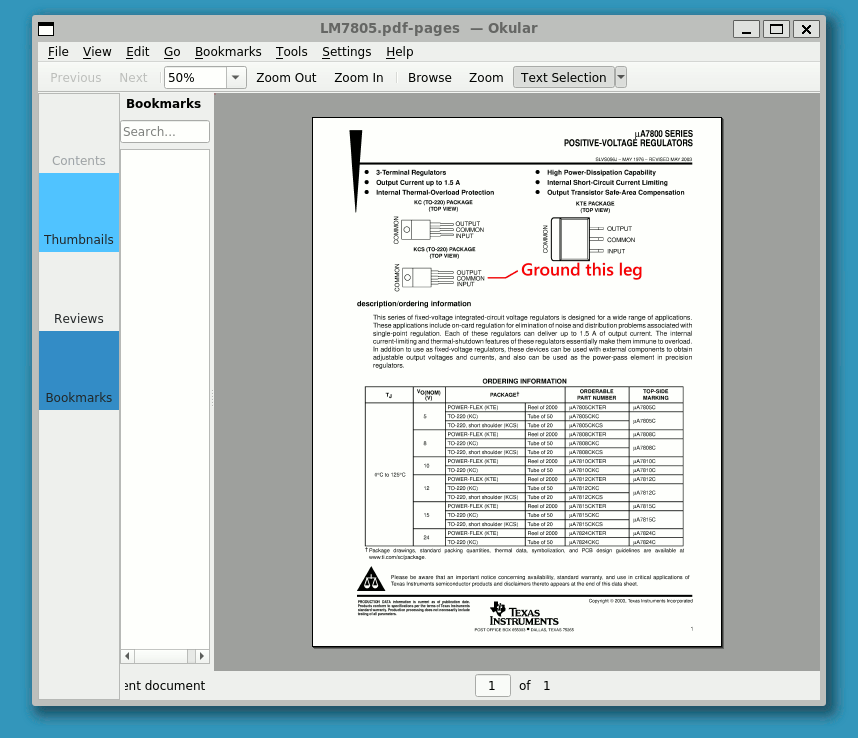Image resolution: width=858 pixels, height=738 pixels.
Task: Select the Zoom tool
Action: point(486,78)
